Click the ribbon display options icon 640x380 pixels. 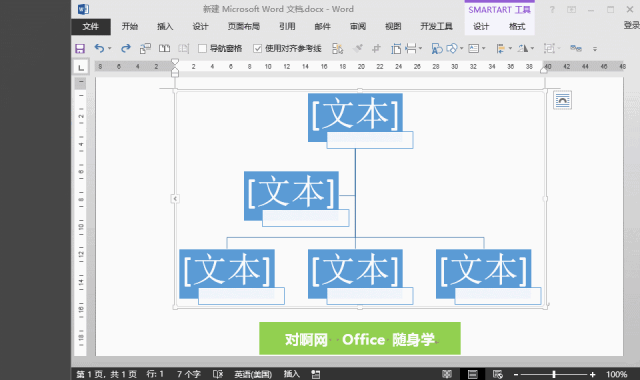pos(571,9)
